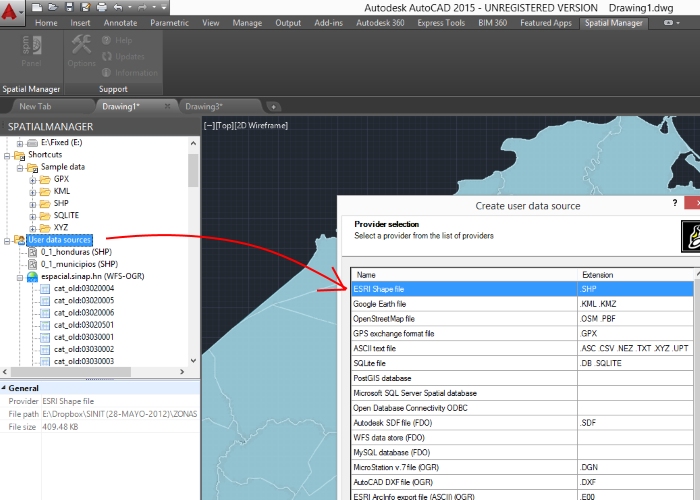Click the table icon of cat_old:03020501
The height and width of the screenshot is (500, 700).
[45, 325]
